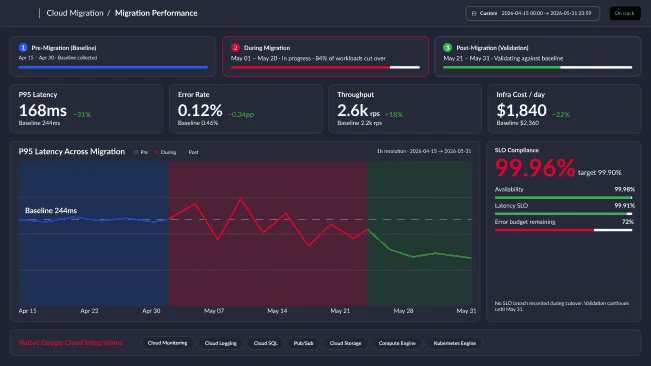Click the blue Pre-Migration progress bar

click(x=113, y=67)
